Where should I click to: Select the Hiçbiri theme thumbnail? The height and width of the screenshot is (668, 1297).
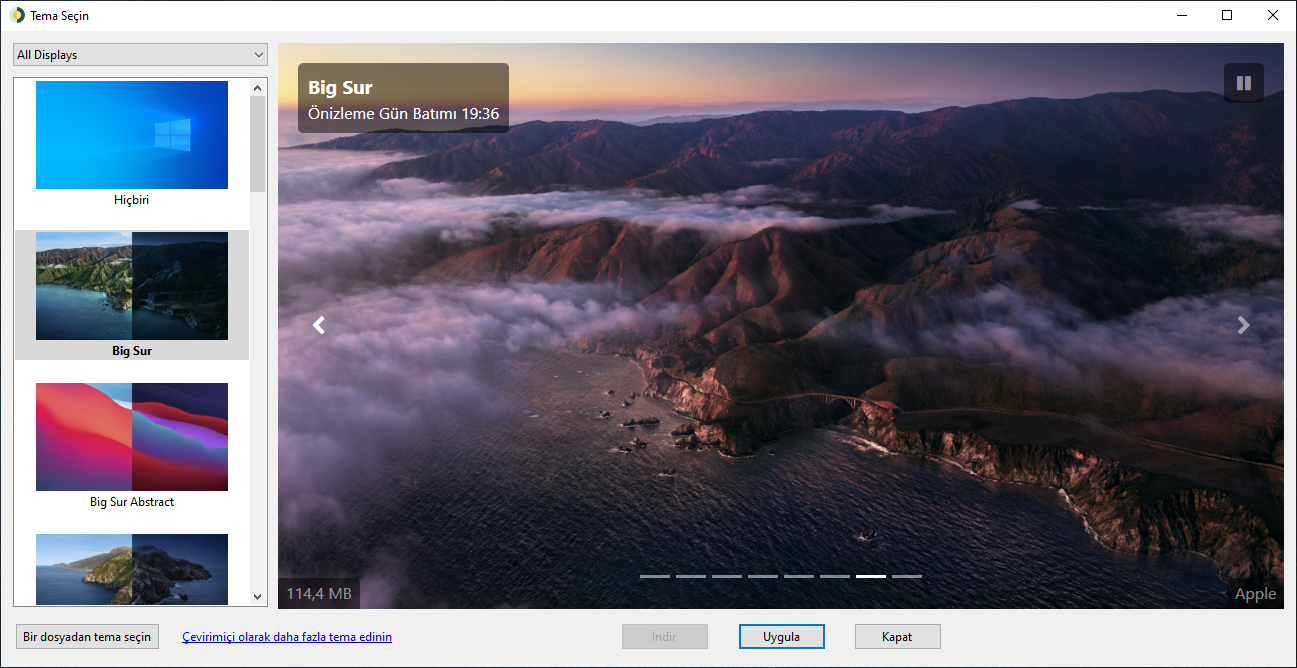(132, 135)
